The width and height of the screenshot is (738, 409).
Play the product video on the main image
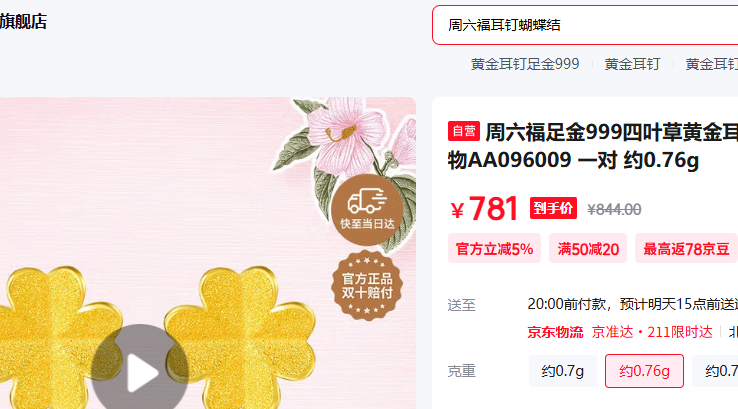(x=140, y=372)
